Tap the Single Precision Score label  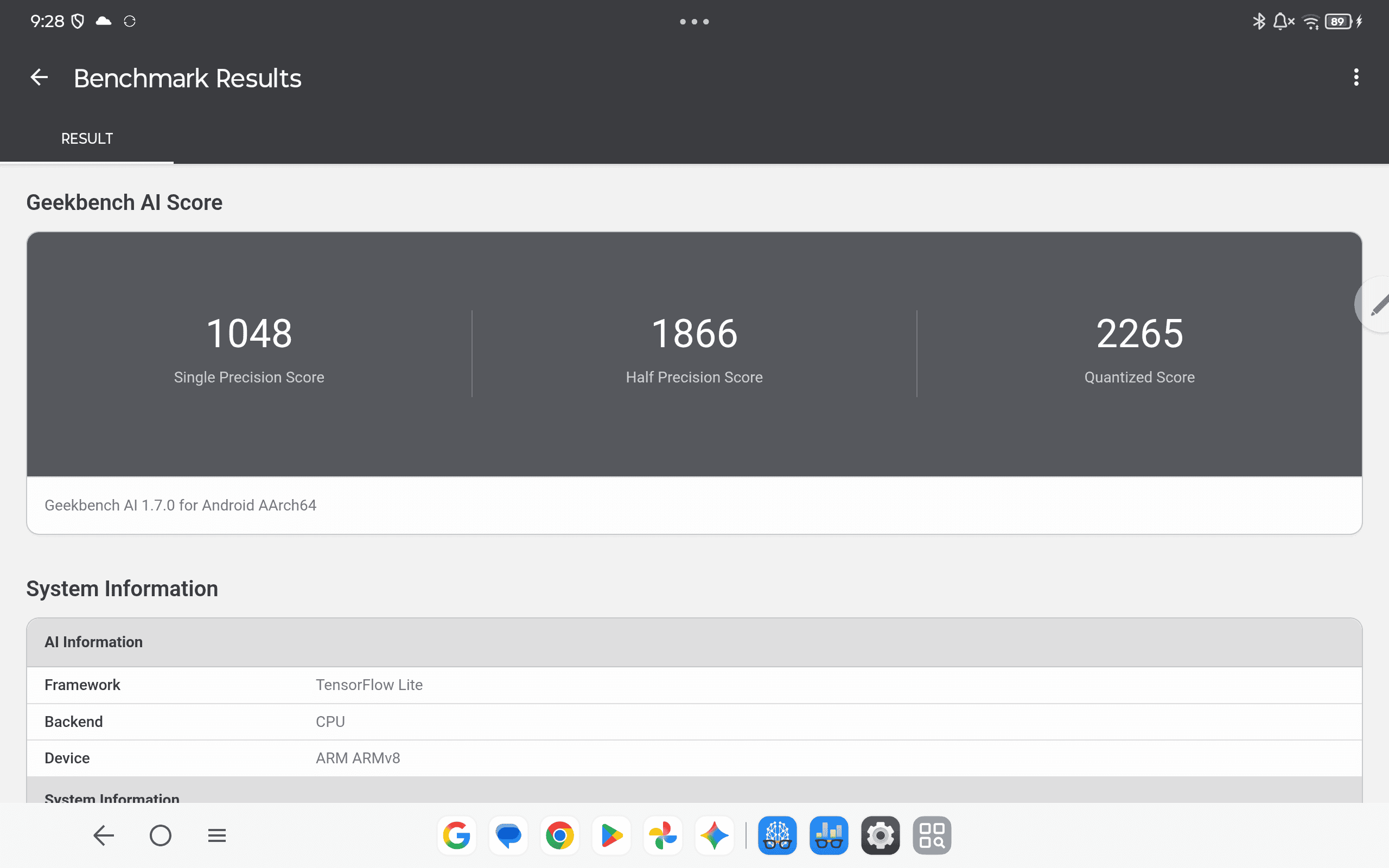click(249, 377)
